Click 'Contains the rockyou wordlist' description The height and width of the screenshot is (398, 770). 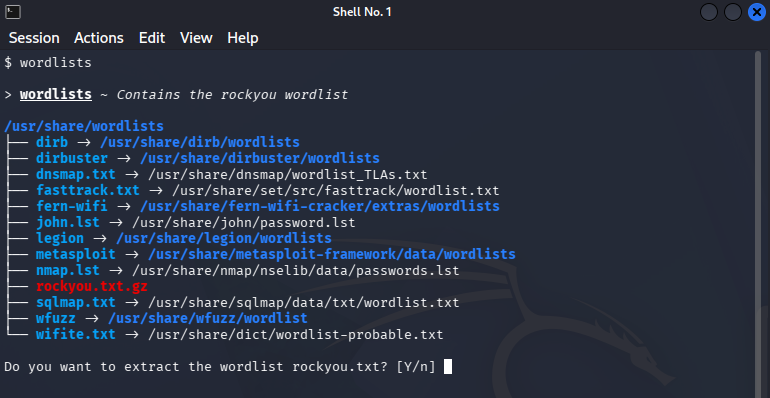pos(232,94)
